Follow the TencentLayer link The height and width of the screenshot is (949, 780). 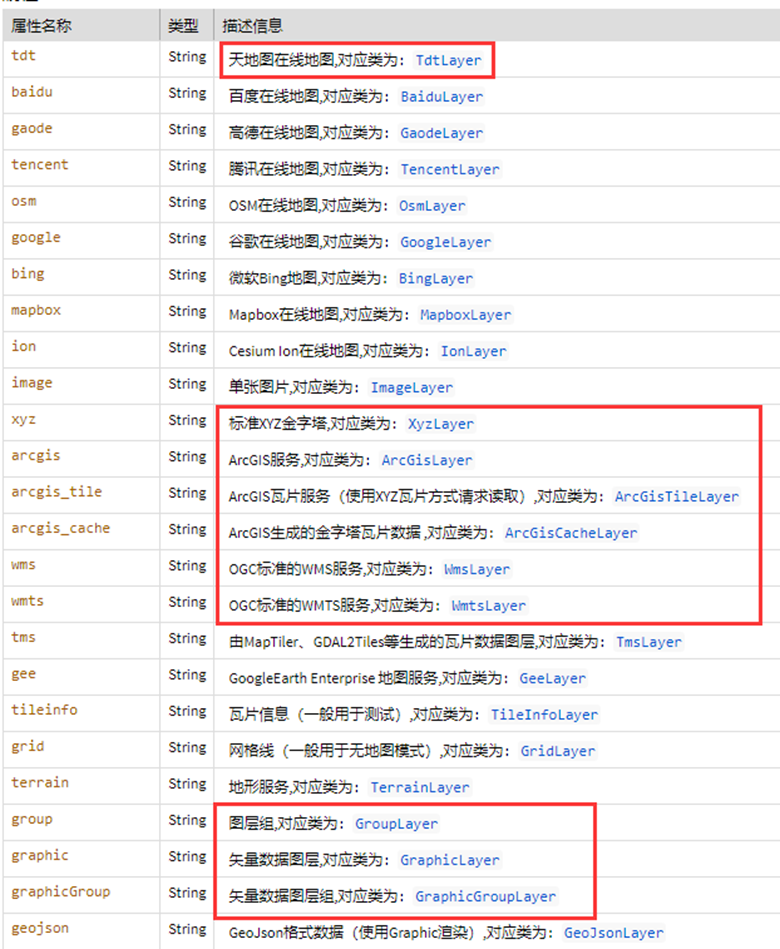pos(449,169)
